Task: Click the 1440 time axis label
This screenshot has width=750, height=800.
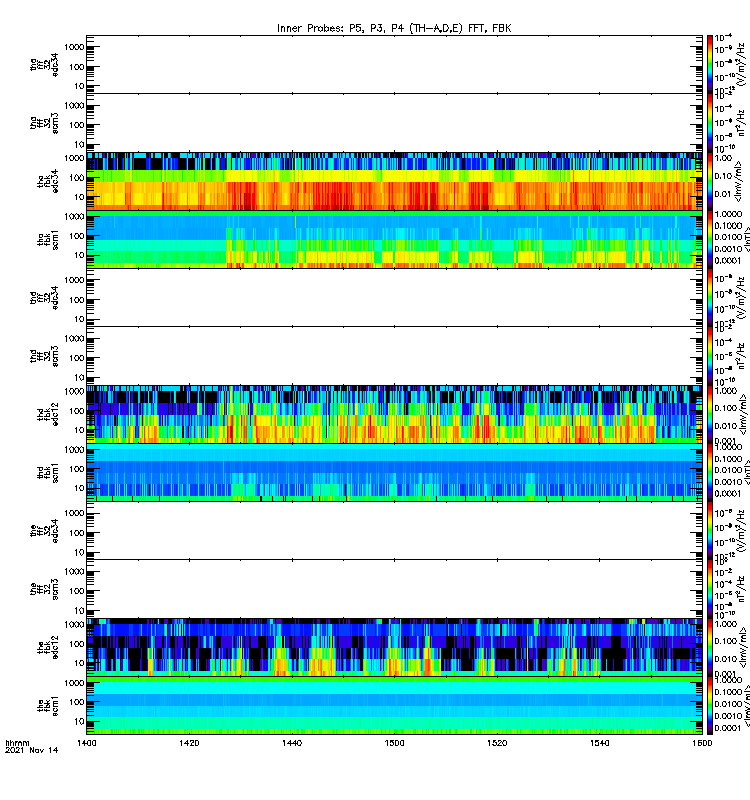Action: [292, 743]
